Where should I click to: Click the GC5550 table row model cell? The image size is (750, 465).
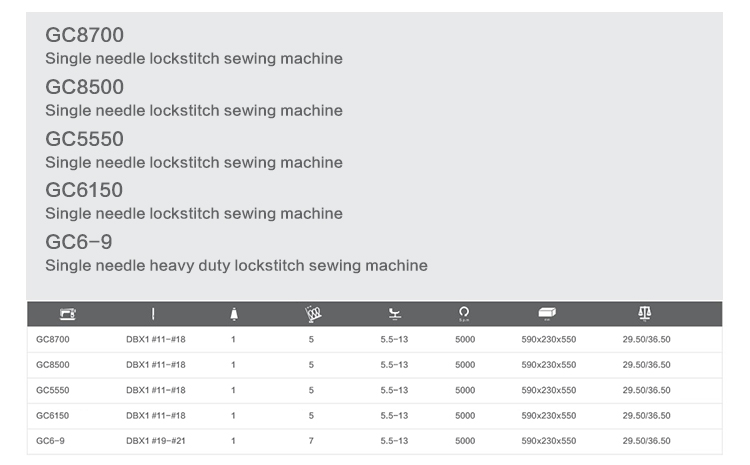click(x=53, y=390)
